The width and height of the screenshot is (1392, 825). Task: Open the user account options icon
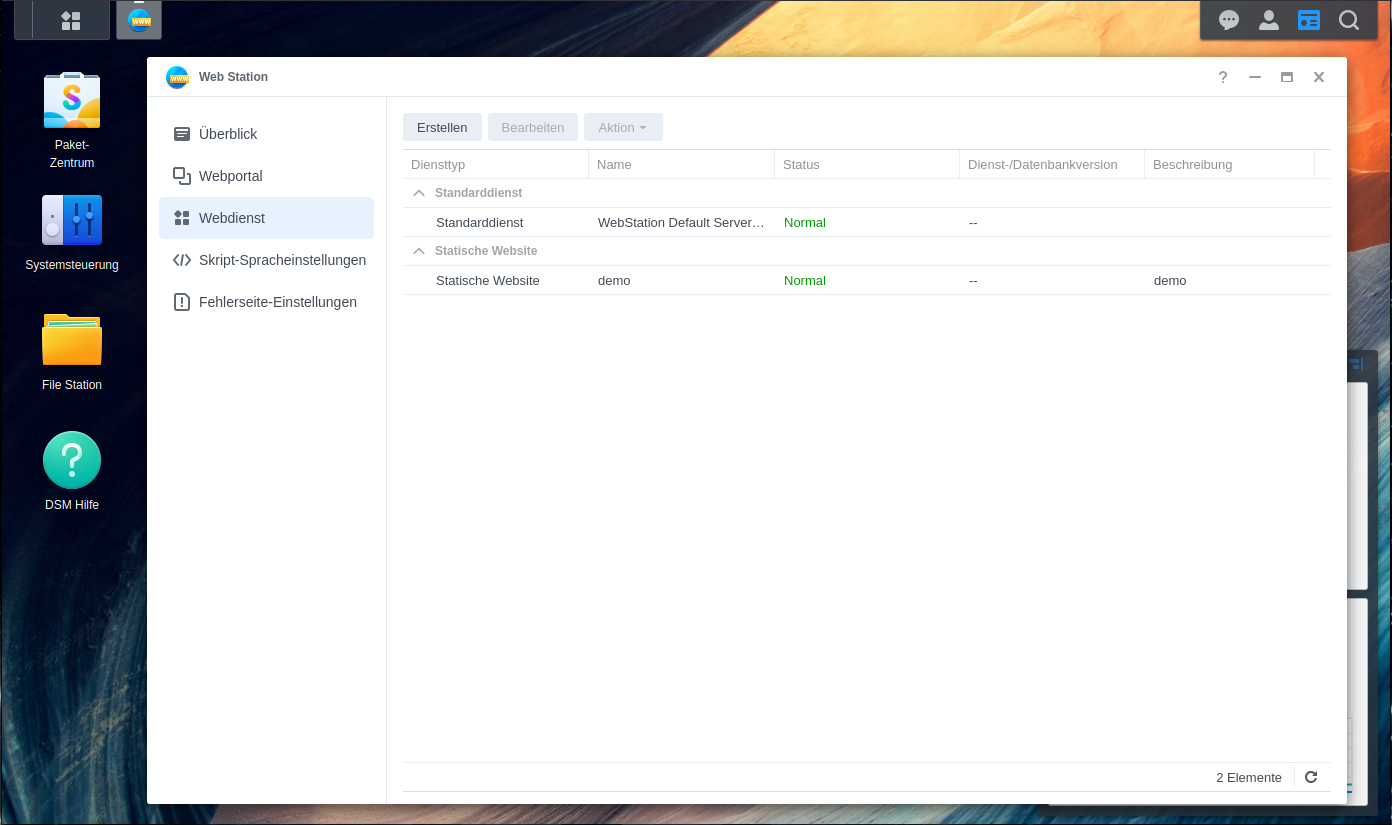pos(1269,20)
